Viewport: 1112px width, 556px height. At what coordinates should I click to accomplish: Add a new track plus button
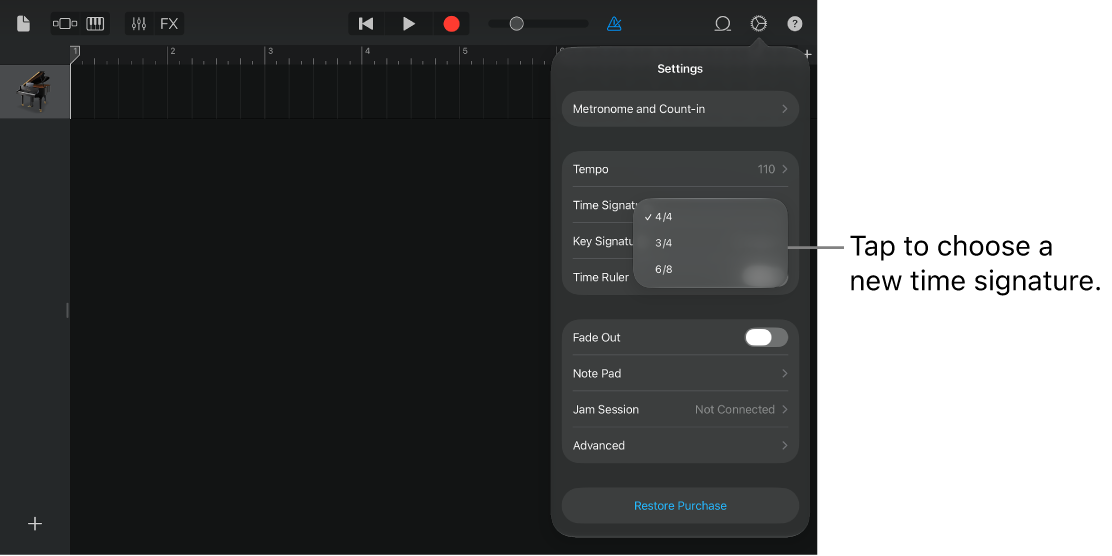click(x=35, y=523)
